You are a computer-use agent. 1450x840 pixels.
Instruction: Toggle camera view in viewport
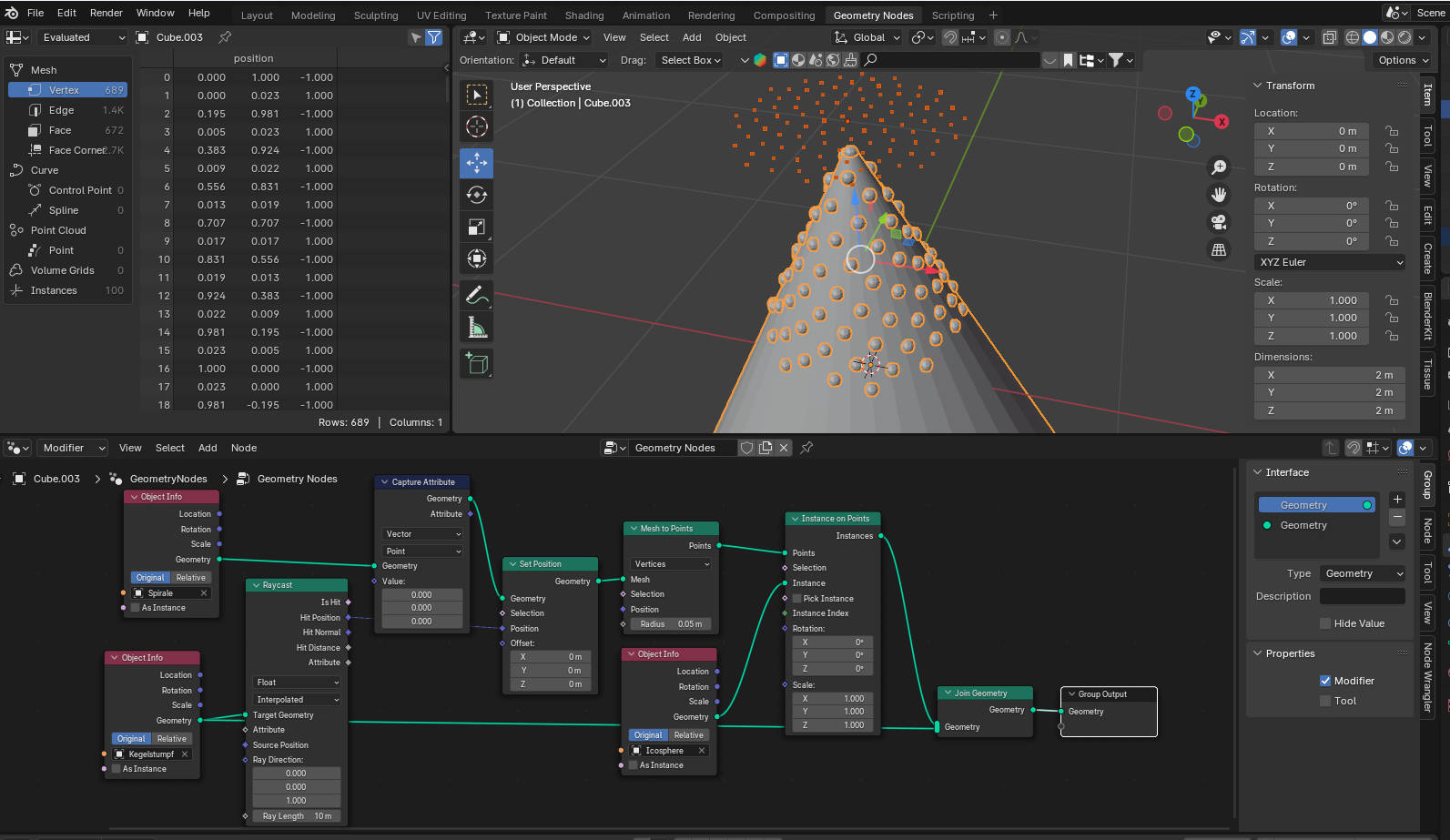[x=1218, y=222]
